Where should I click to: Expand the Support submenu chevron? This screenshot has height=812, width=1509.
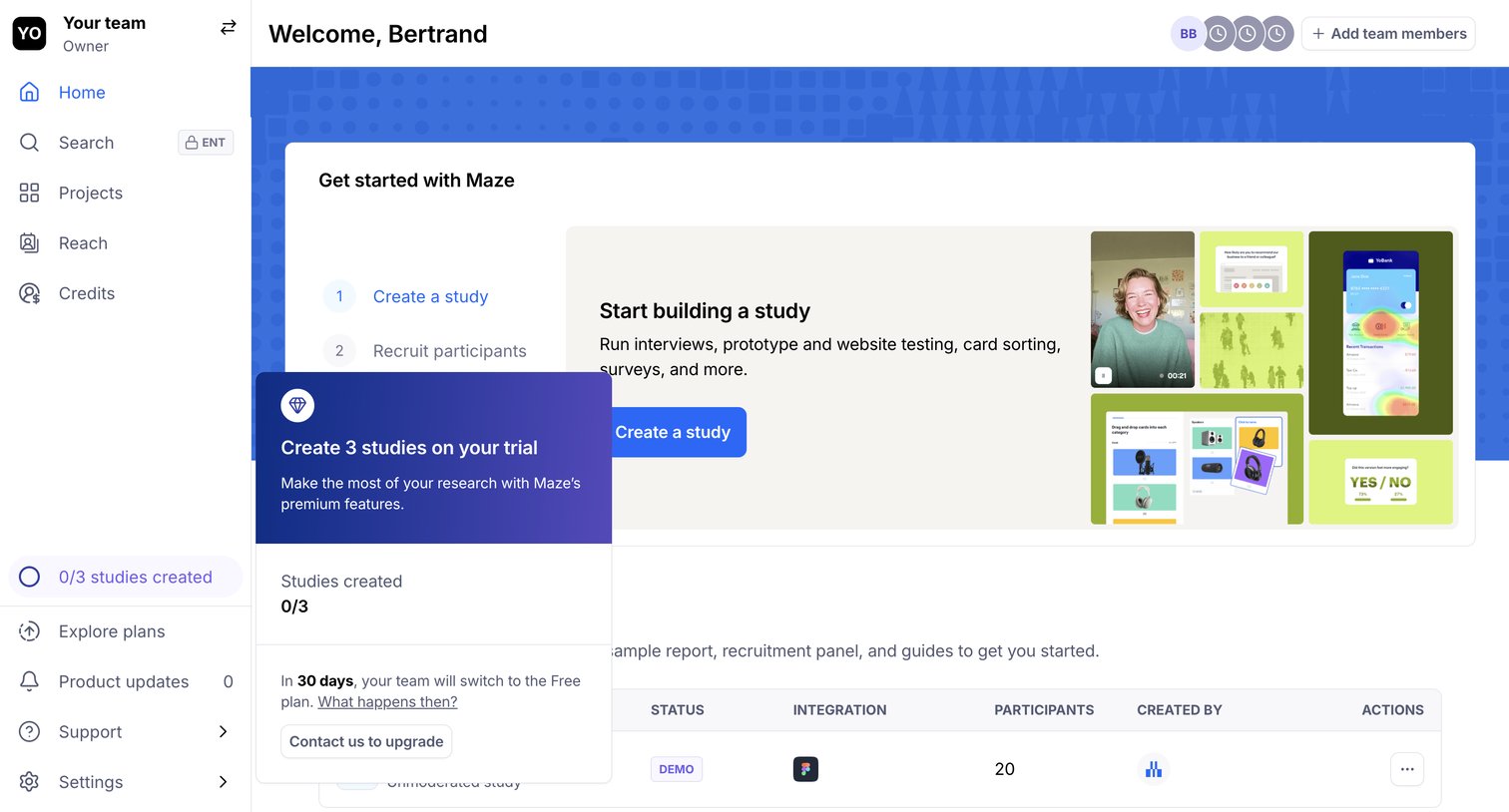point(224,732)
